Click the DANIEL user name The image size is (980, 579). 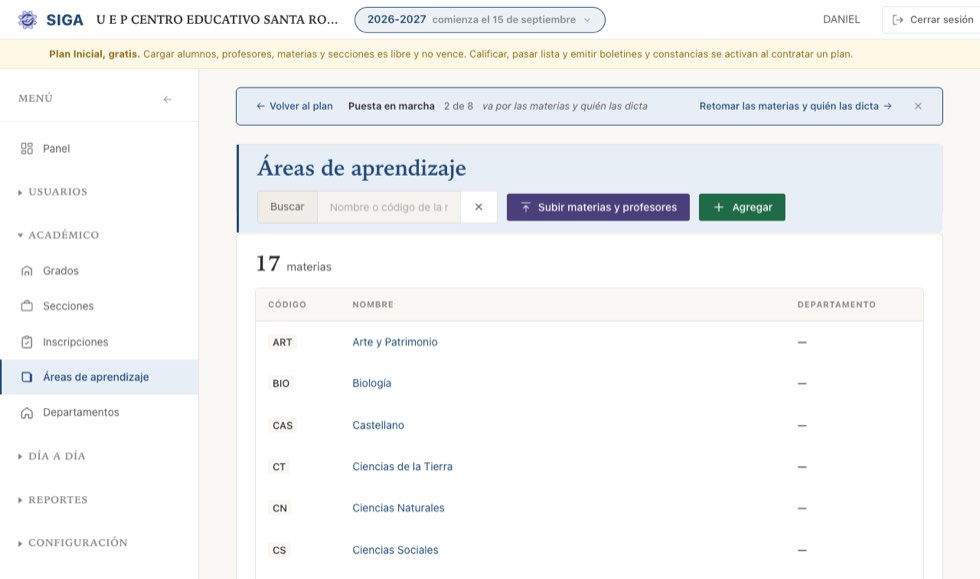(841, 20)
